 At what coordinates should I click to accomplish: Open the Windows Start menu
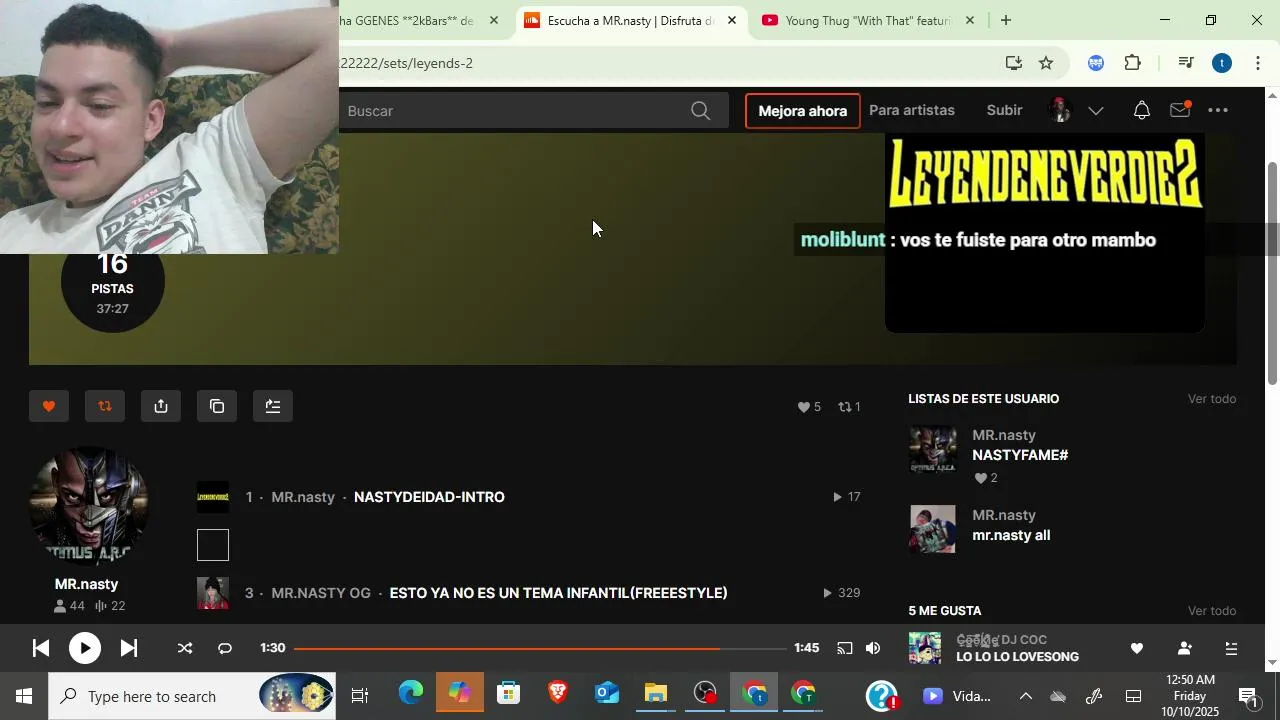24,696
